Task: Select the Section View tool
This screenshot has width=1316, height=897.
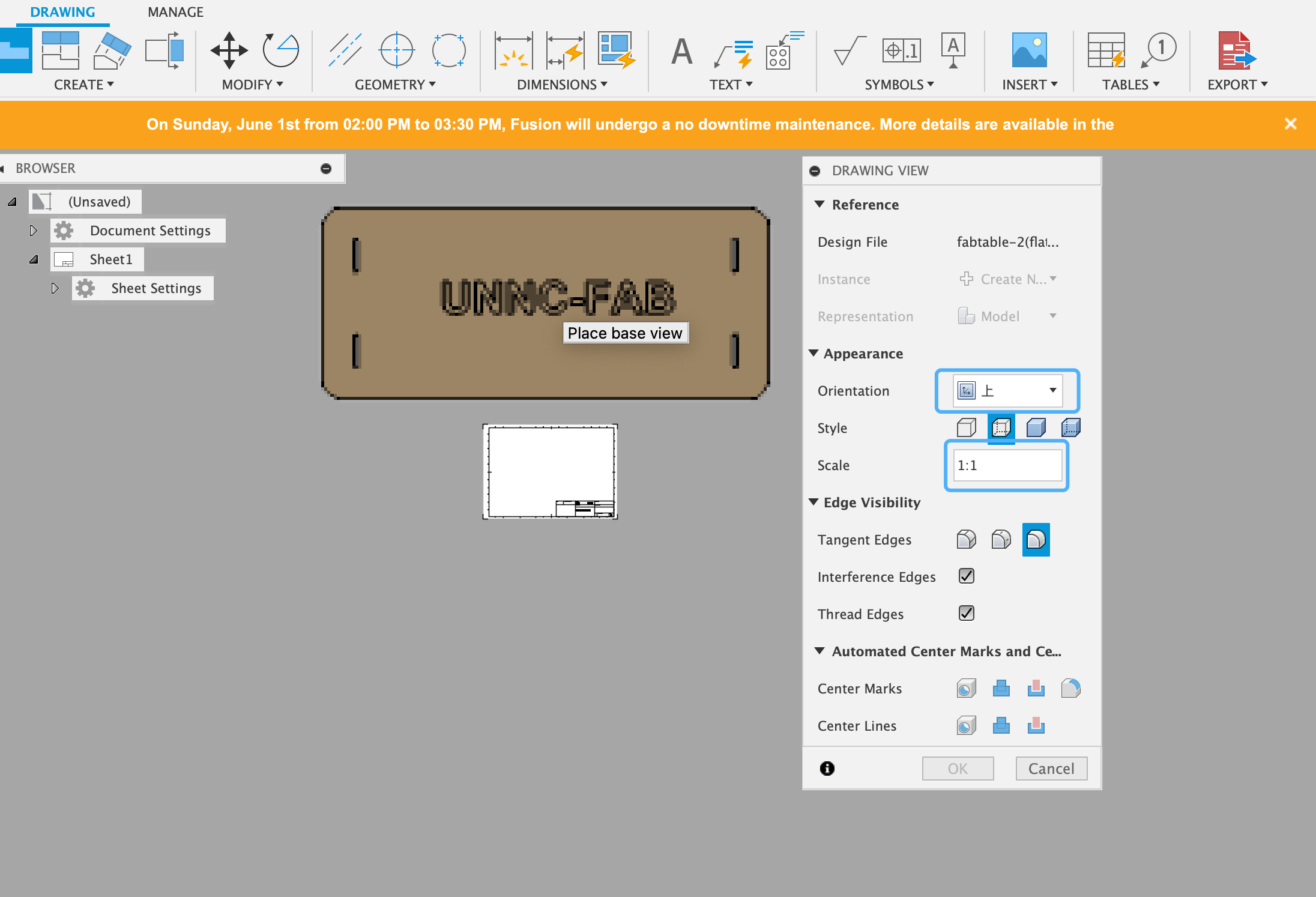Action: [112, 50]
